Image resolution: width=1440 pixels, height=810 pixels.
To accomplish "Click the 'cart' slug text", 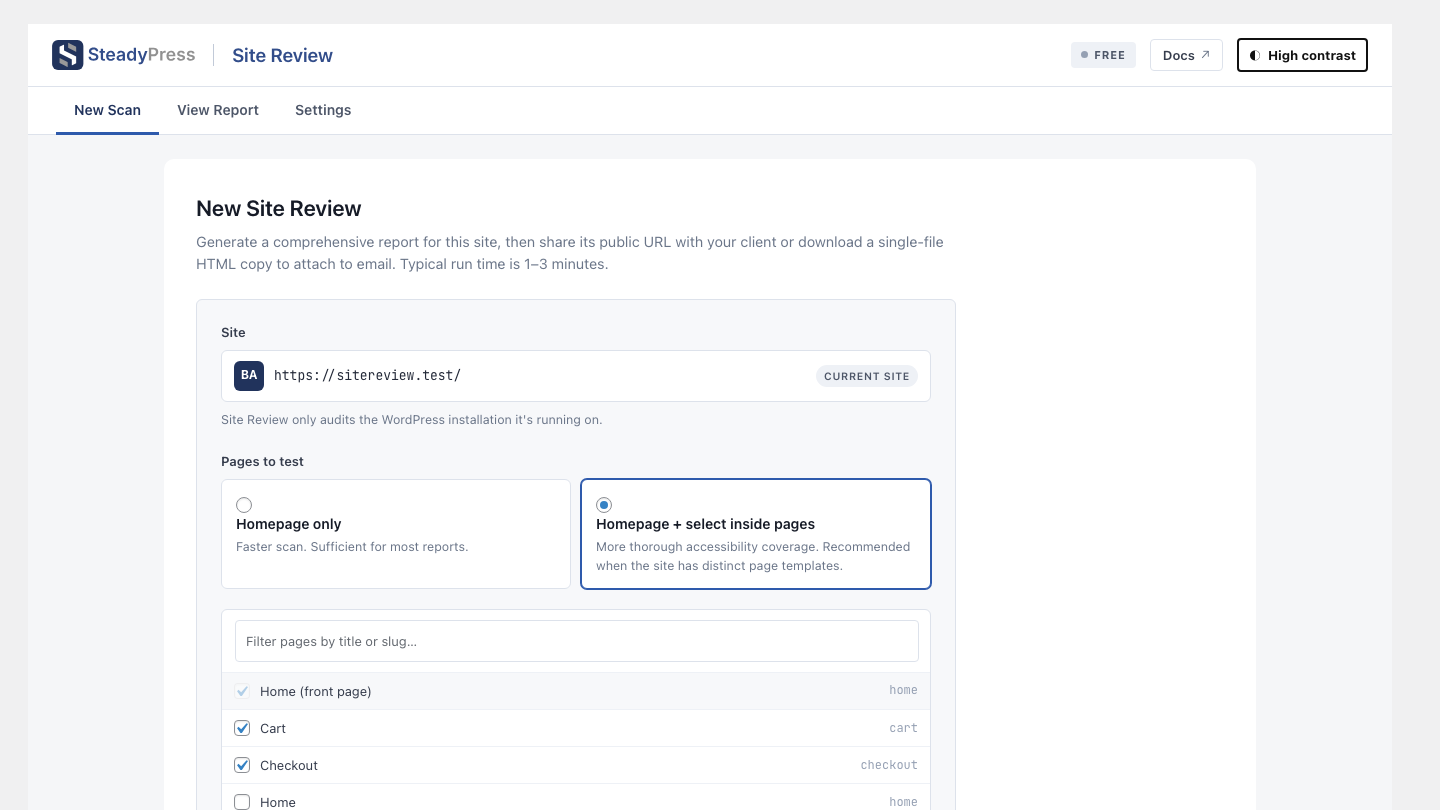I will tap(903, 728).
